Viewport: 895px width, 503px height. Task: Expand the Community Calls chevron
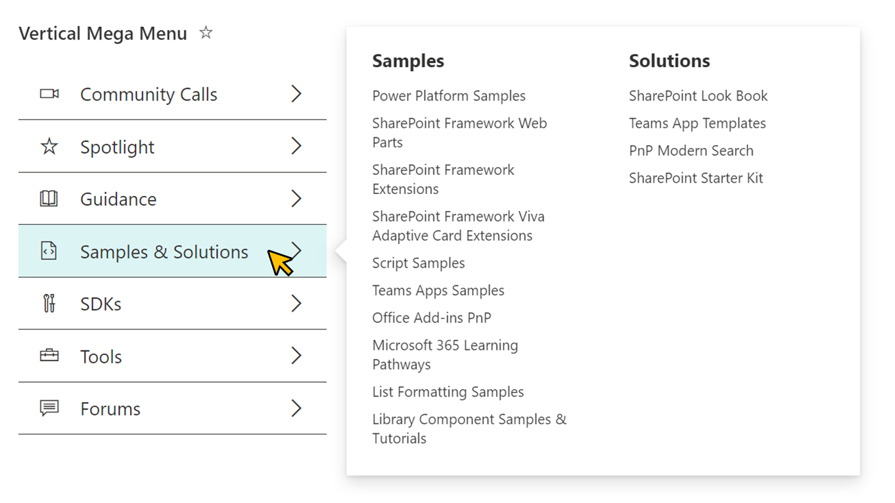coord(296,94)
